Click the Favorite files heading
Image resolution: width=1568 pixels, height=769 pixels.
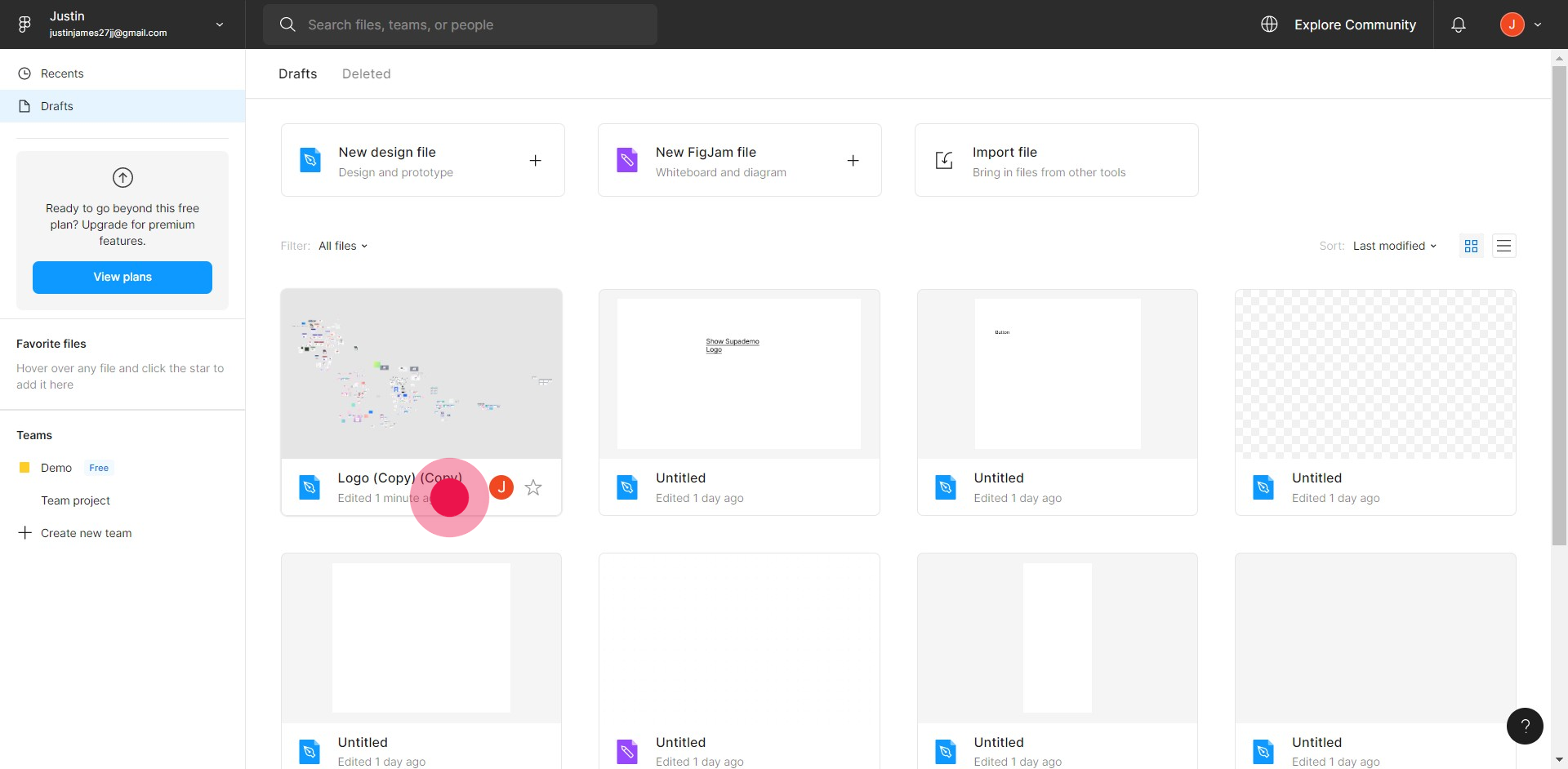pyautogui.click(x=51, y=344)
